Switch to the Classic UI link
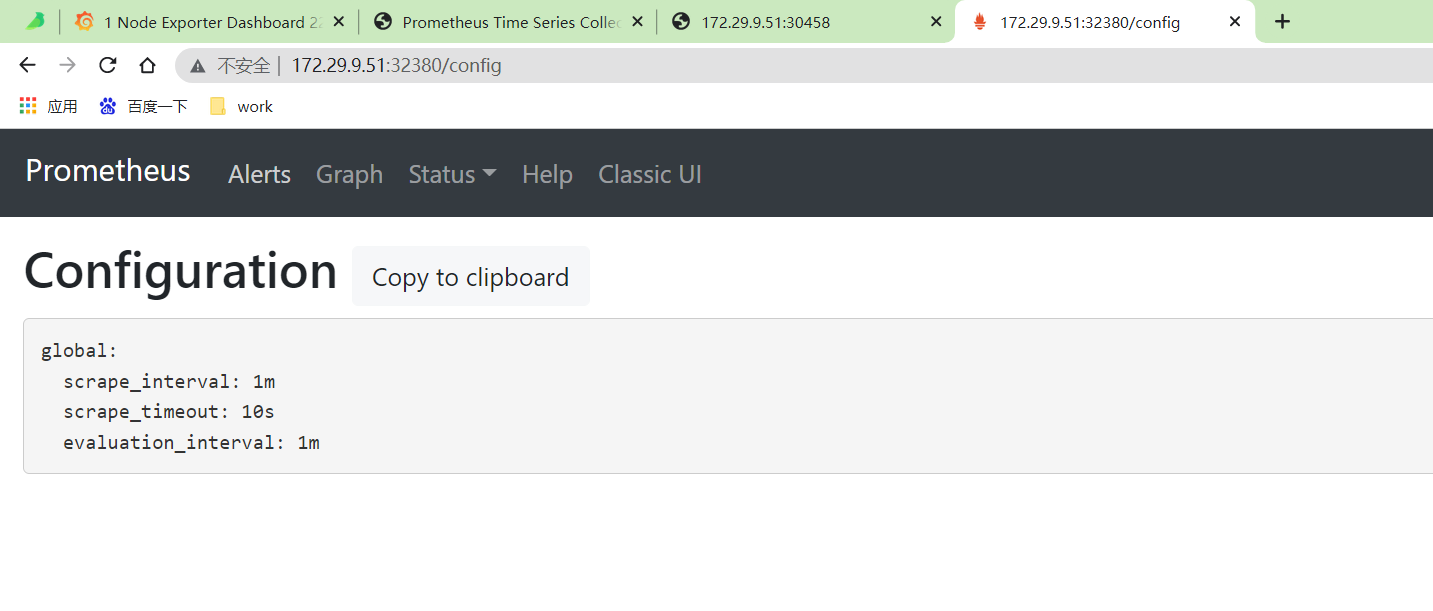 [649, 174]
